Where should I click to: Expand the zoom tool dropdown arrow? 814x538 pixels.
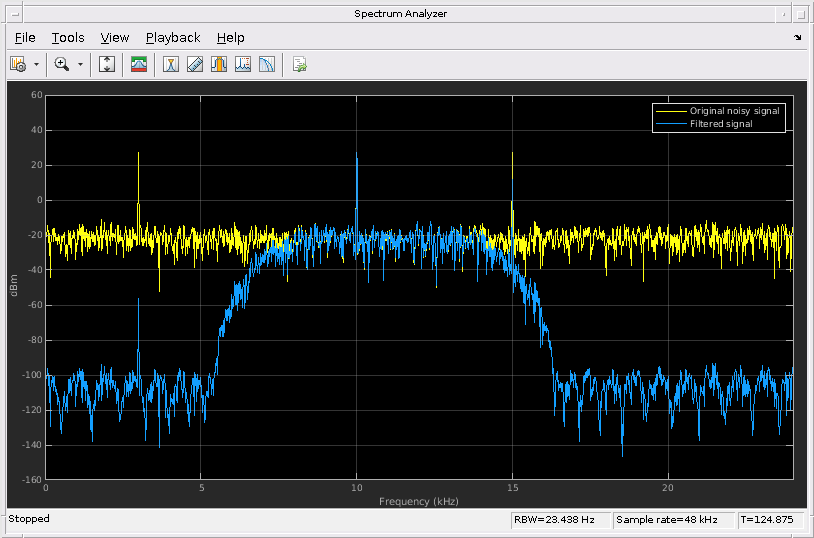coord(81,64)
